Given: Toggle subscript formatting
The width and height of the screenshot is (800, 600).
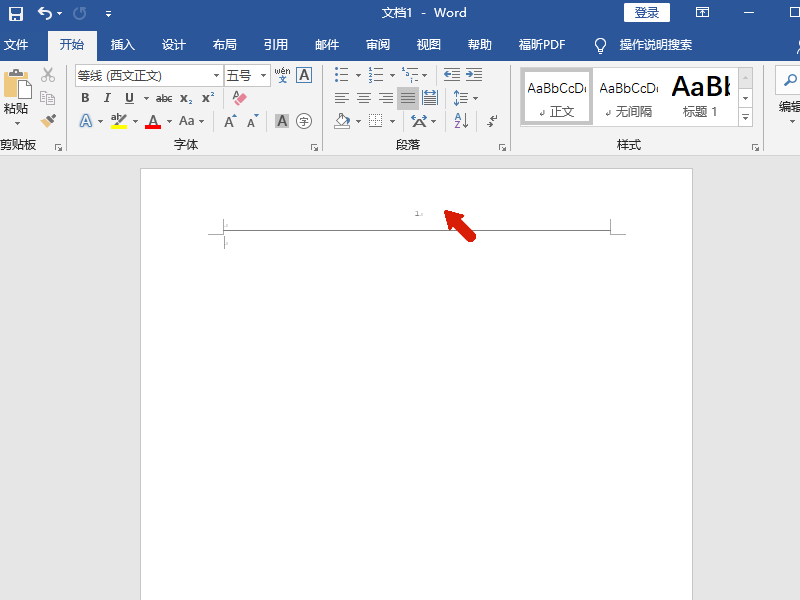Looking at the screenshot, I should click(x=186, y=98).
